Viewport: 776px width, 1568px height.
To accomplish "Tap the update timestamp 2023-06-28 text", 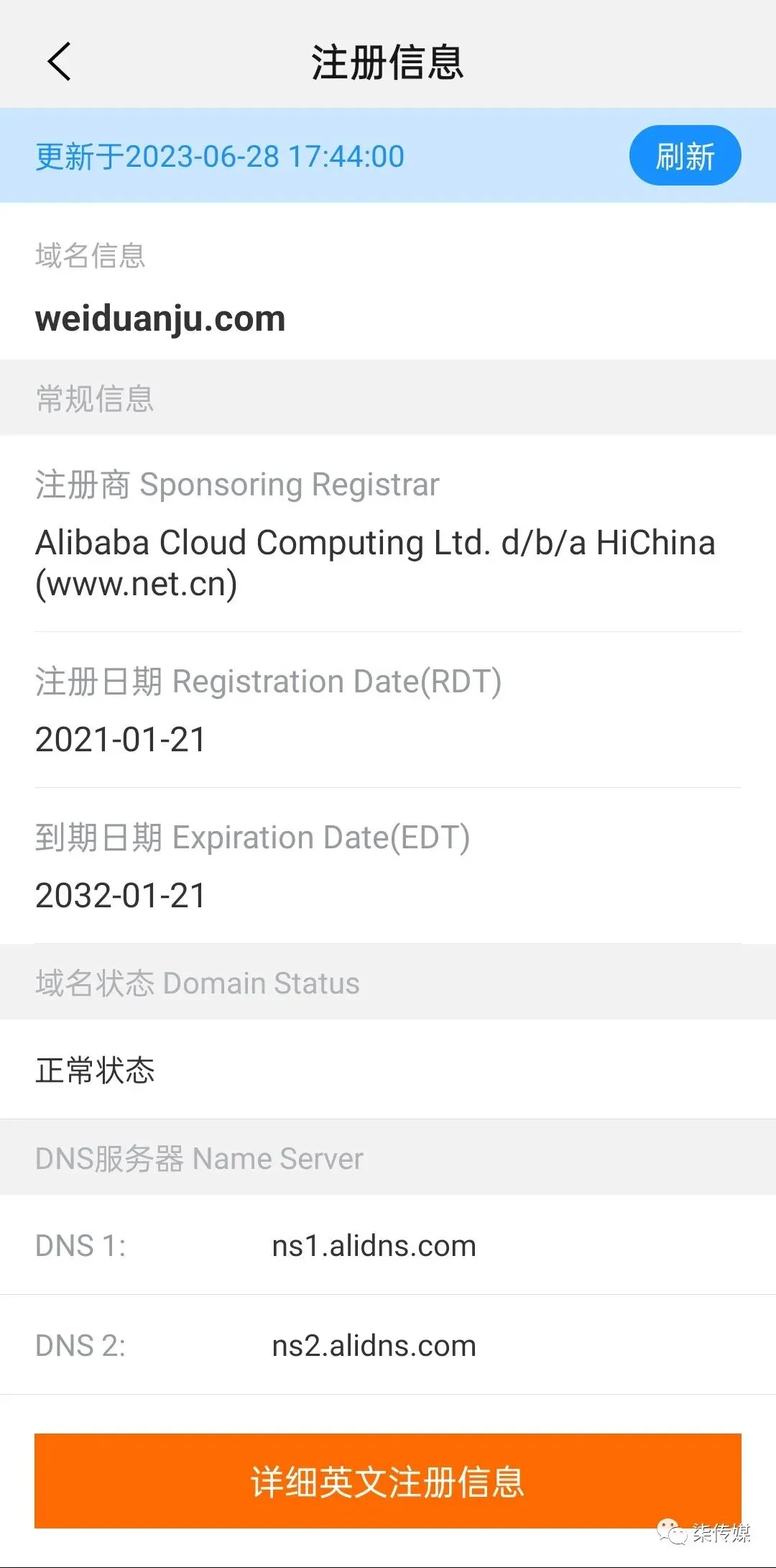I will (x=220, y=157).
